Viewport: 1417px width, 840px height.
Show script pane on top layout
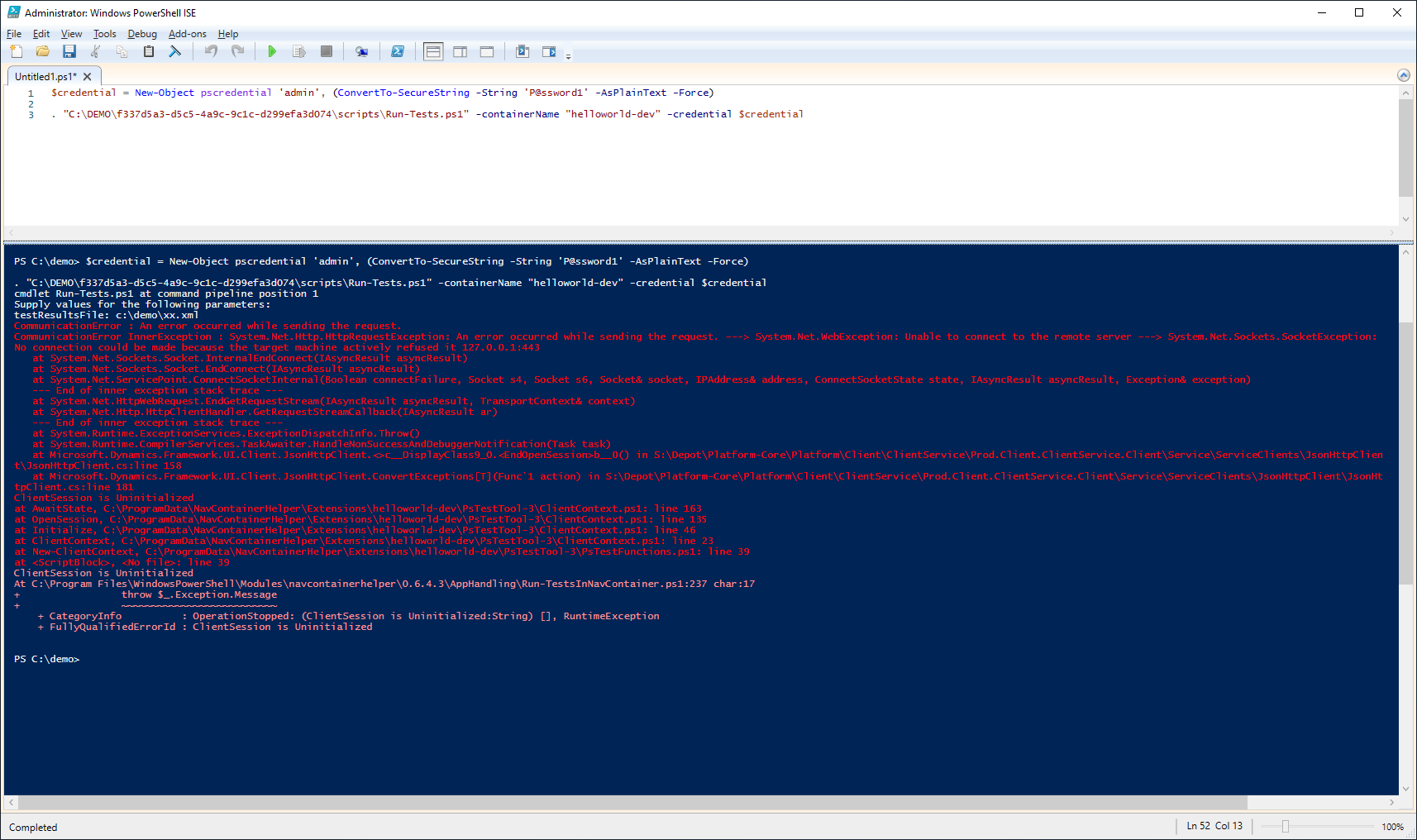pyautogui.click(x=433, y=51)
